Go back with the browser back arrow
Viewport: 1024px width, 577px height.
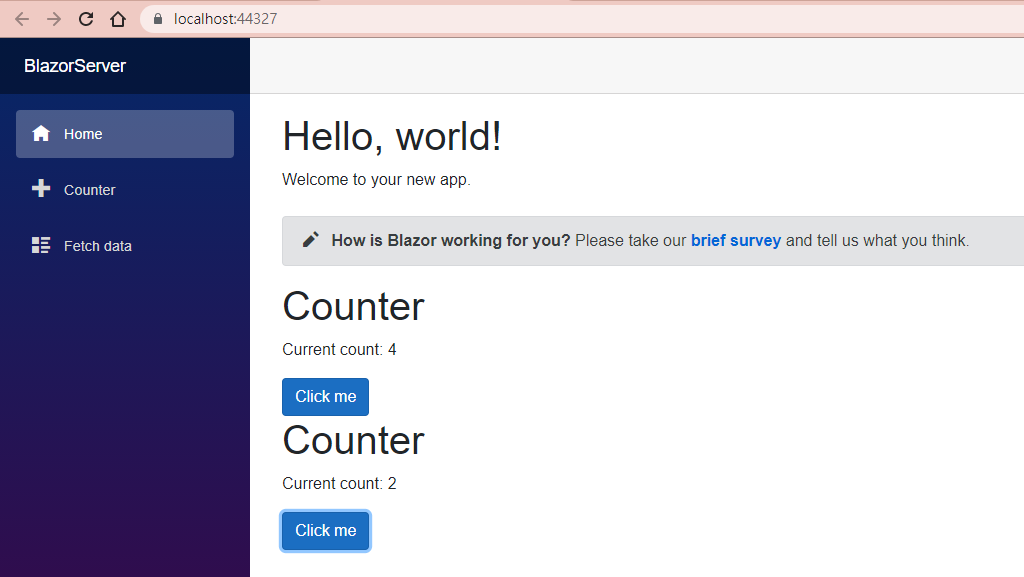[22, 19]
